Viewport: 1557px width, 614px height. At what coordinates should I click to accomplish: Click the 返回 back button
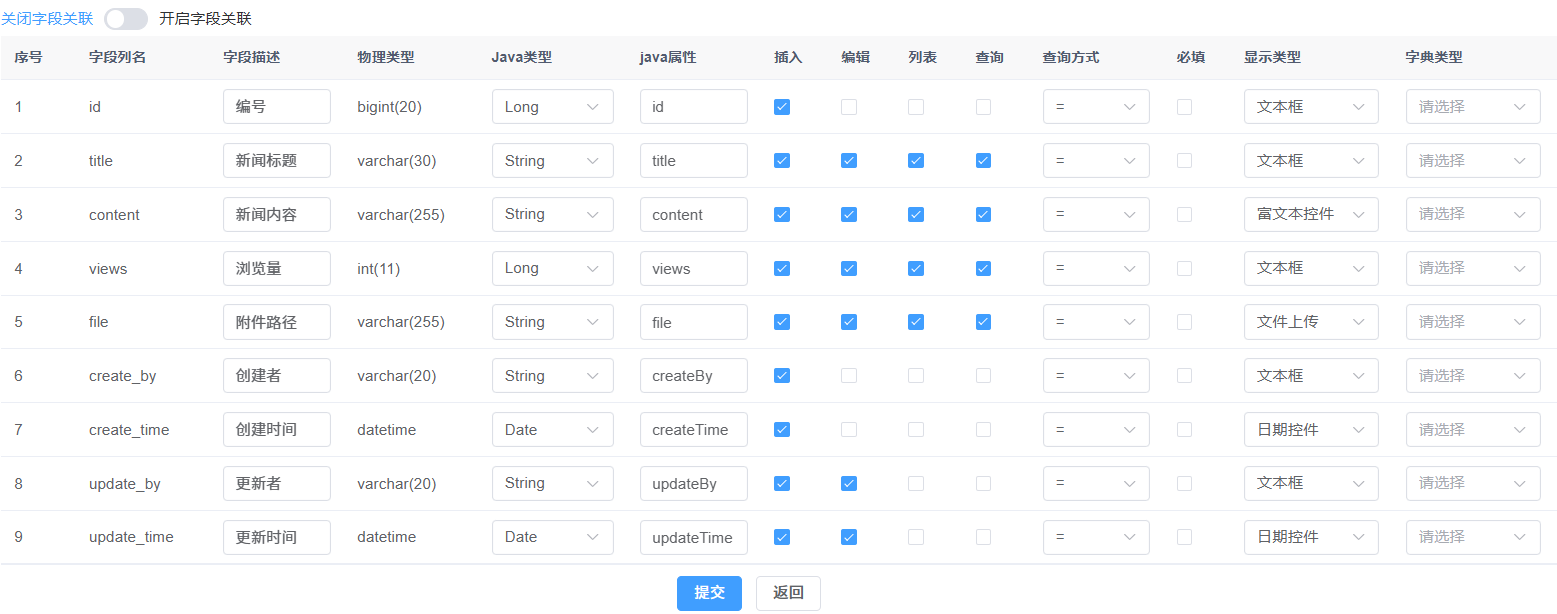788,593
